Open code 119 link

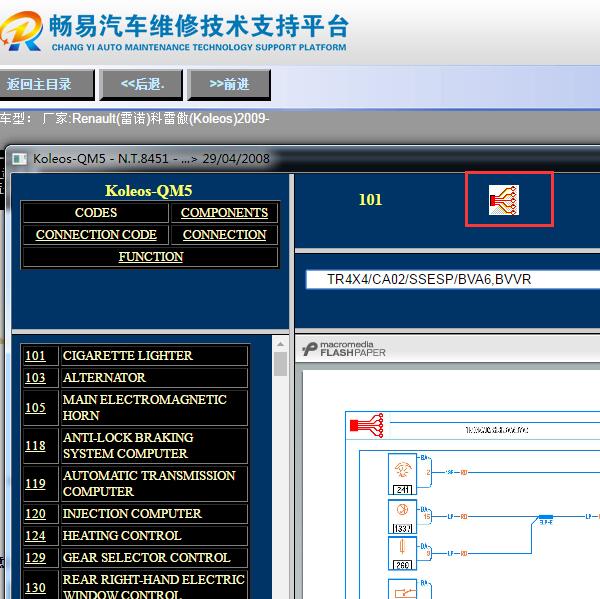point(35,483)
